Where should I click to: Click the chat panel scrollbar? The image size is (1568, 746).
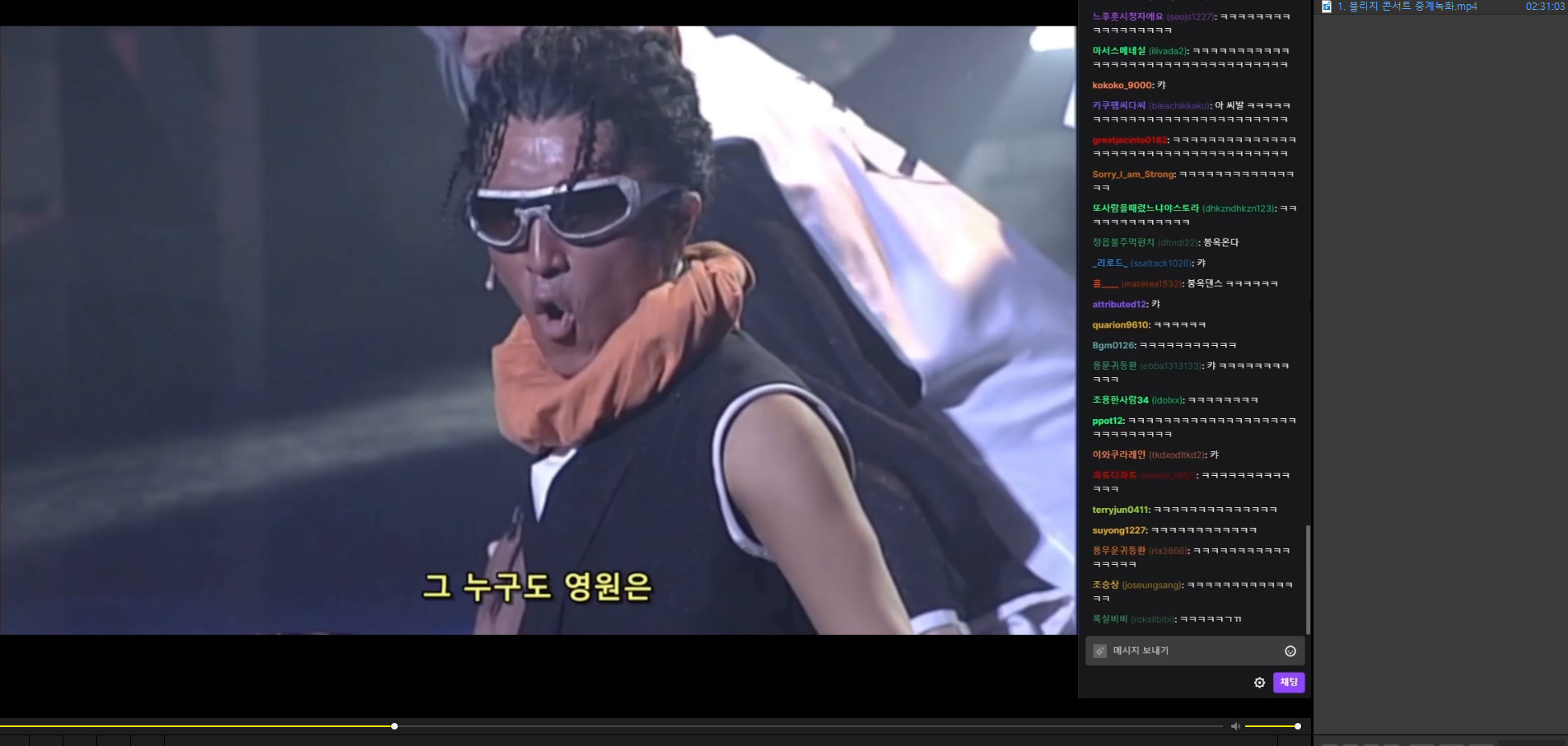(1308, 580)
